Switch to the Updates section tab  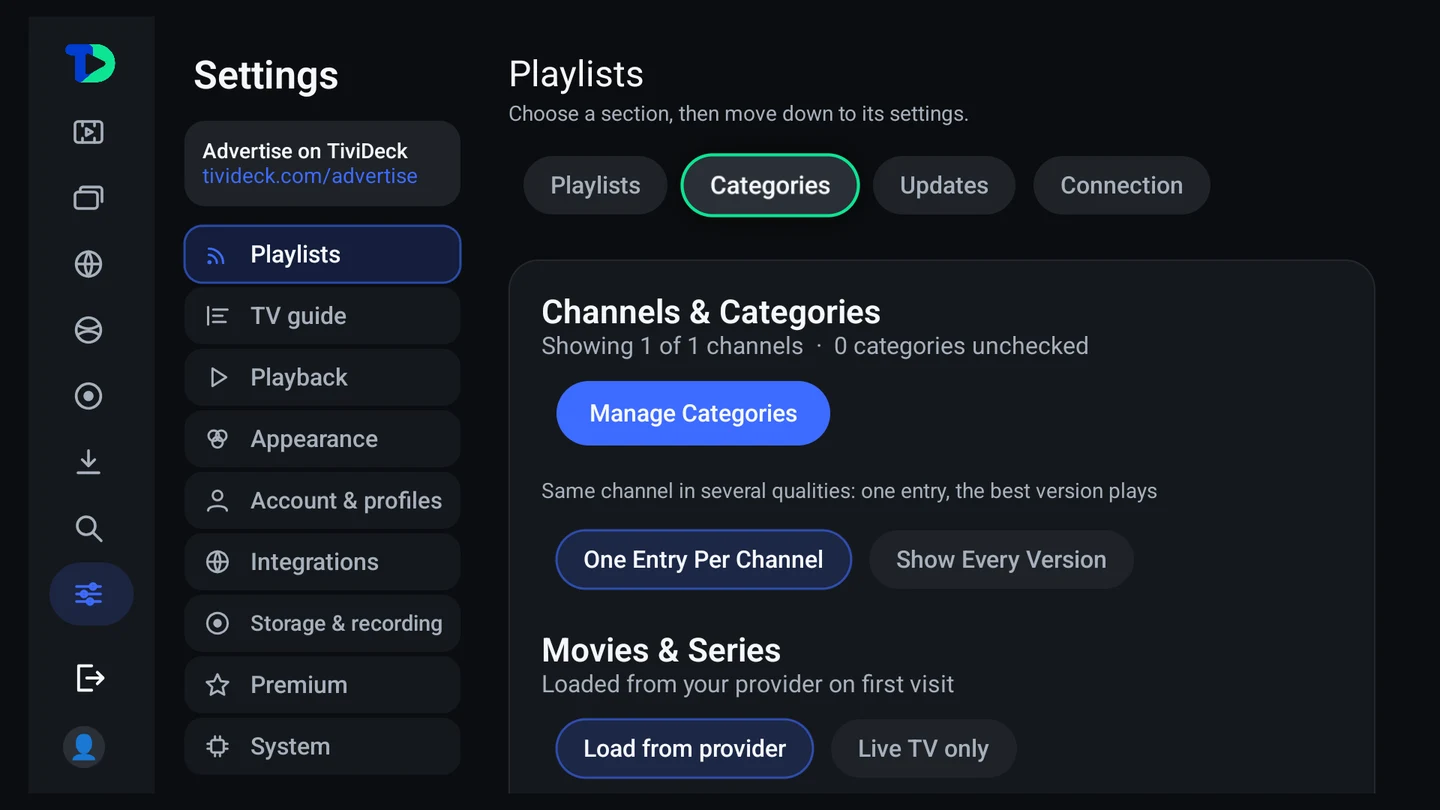(944, 185)
